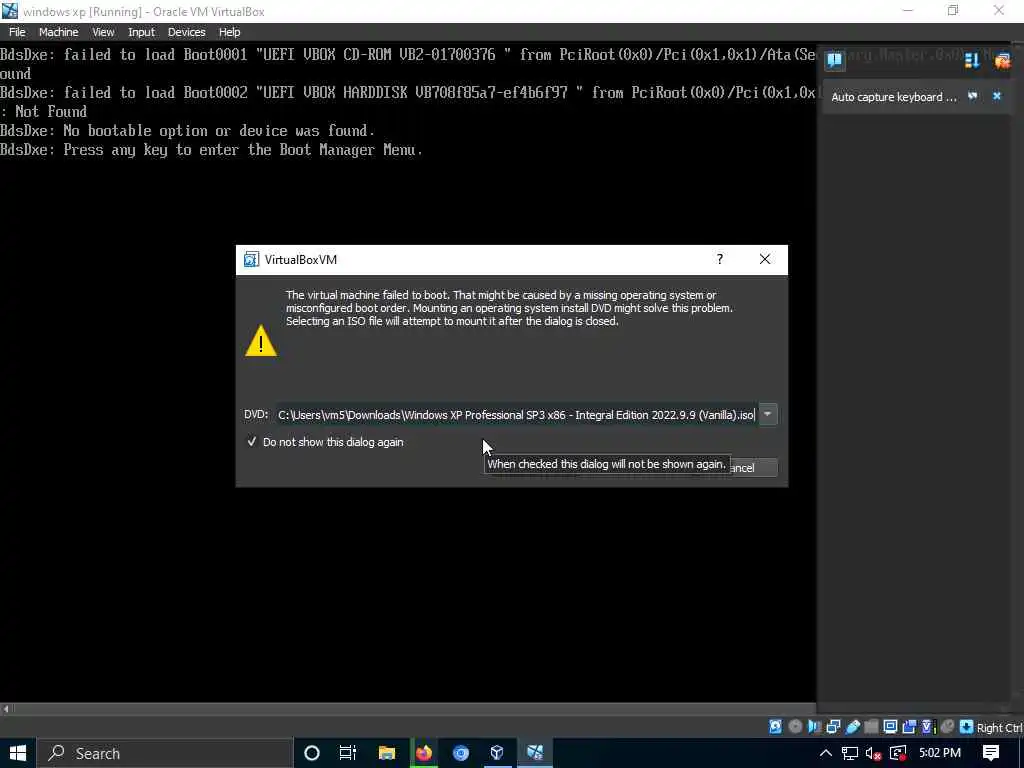Viewport: 1024px width, 768px height.
Task: Click the display monitor status icon
Action: [890, 726]
